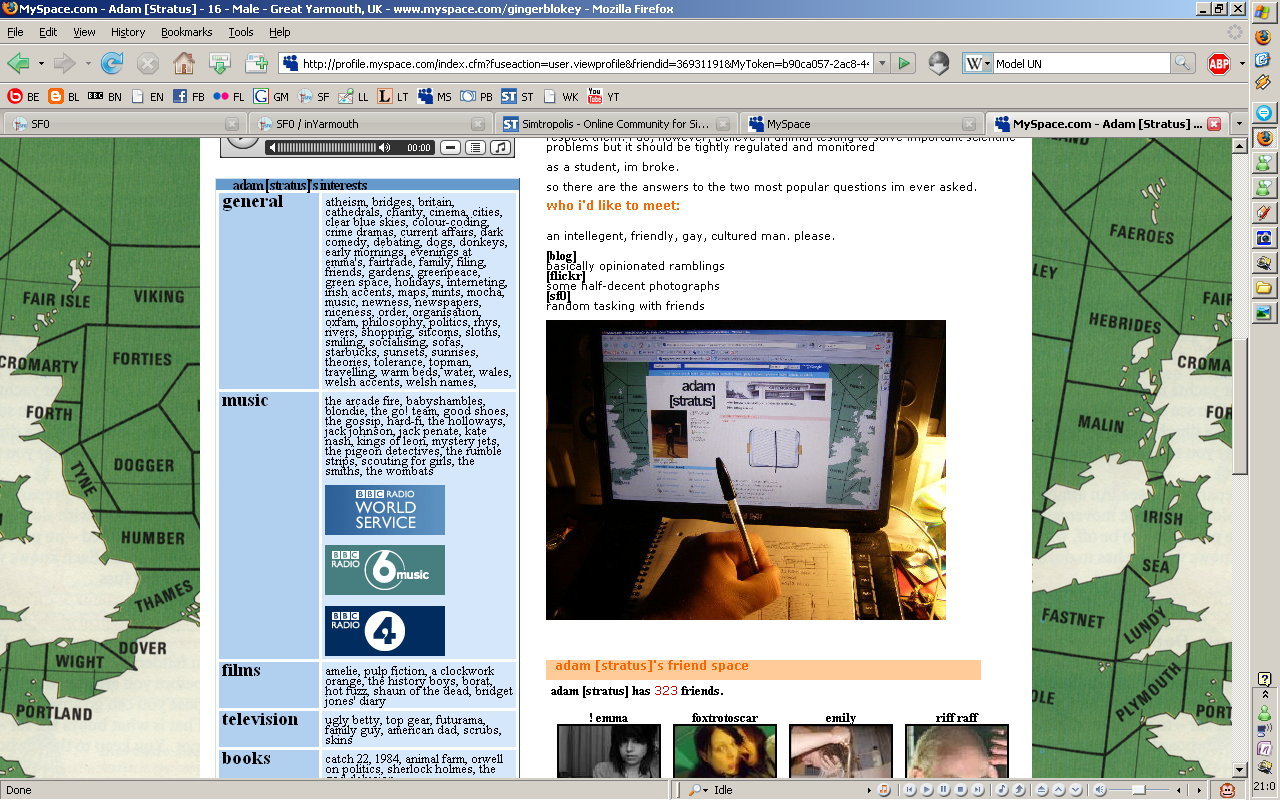Screen dimensions: 1280x800
Task: Click the BBC Radio 6 Music banner
Action: coord(385,570)
